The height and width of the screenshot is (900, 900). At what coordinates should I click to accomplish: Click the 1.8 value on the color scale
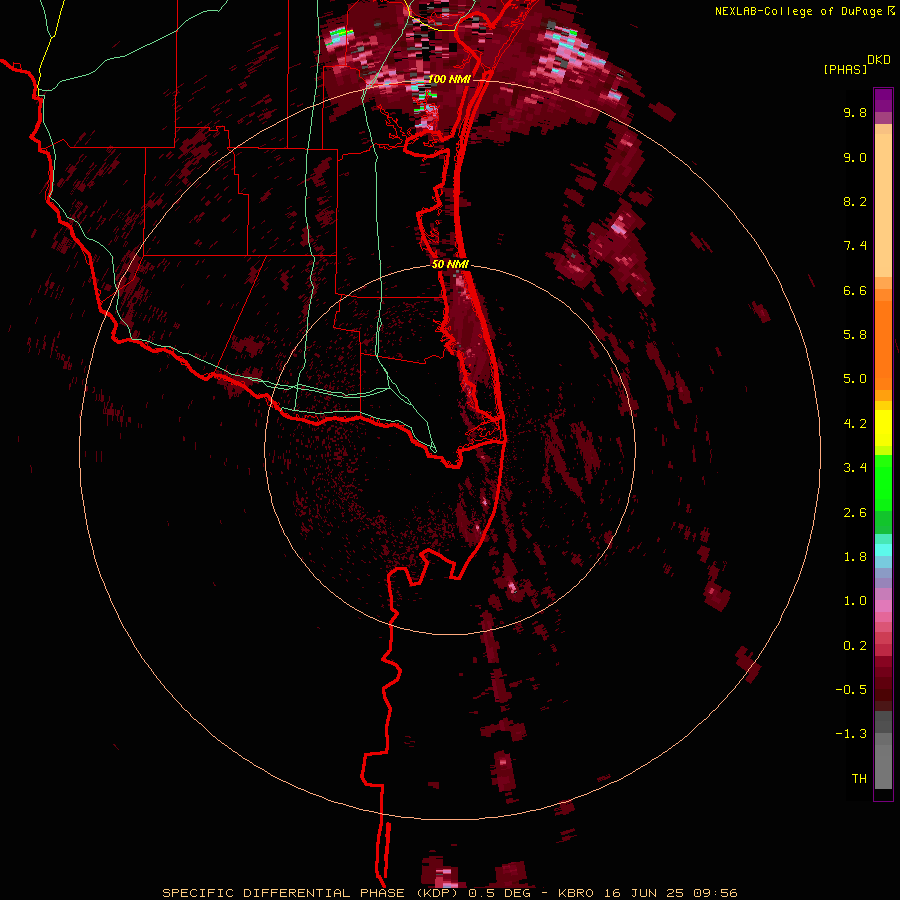pyautogui.click(x=855, y=557)
